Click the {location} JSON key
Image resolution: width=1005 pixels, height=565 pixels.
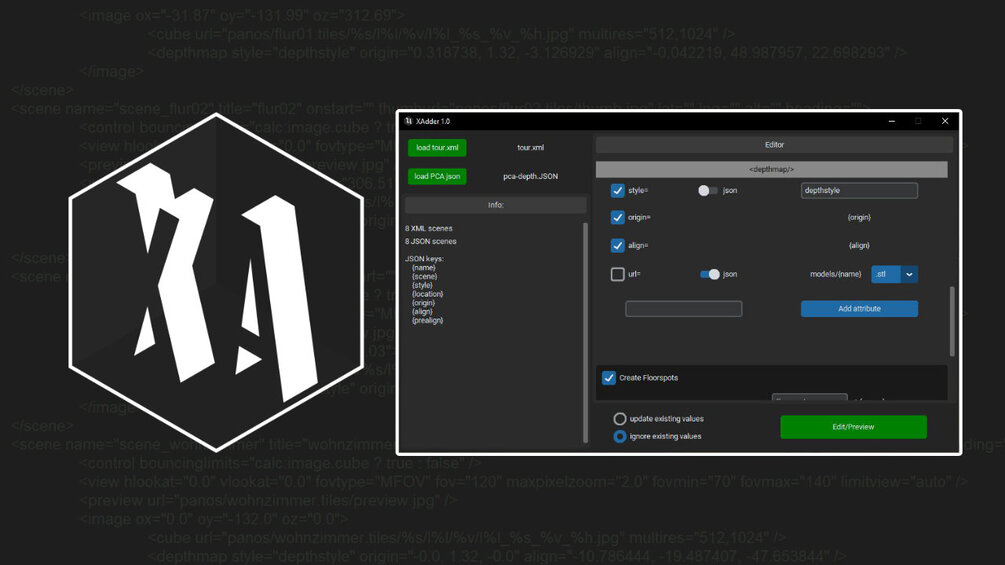(x=428, y=294)
